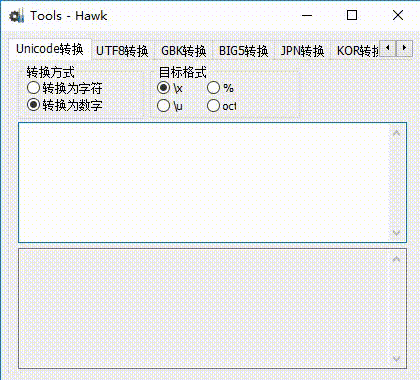Choose the oct target format option
This screenshot has height=380, width=420.
click(x=222, y=106)
